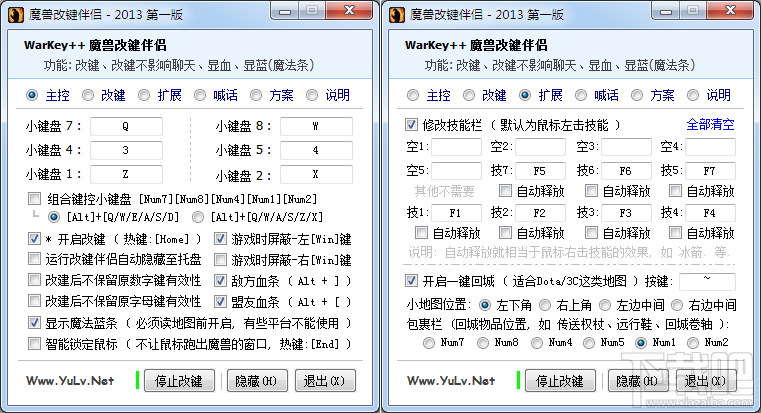Enable 改建后不保留原数字键有效性 checkbox
The height and width of the screenshot is (413, 761).
coord(34,280)
